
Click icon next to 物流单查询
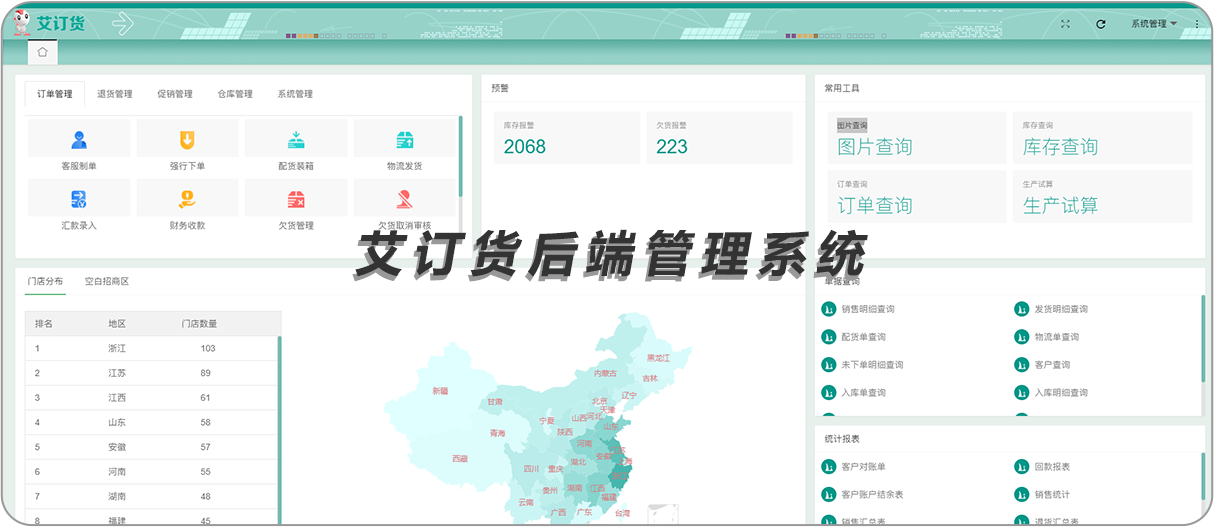point(1021,337)
